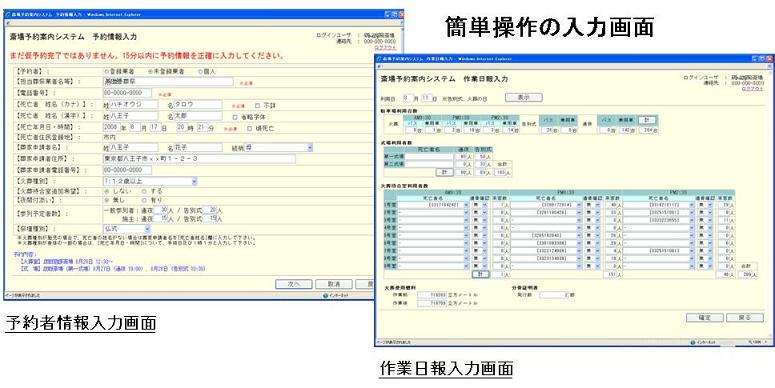Viewport: 775px width, 388px height.
Task: Click the 次へ button
Action: [x=294, y=284]
